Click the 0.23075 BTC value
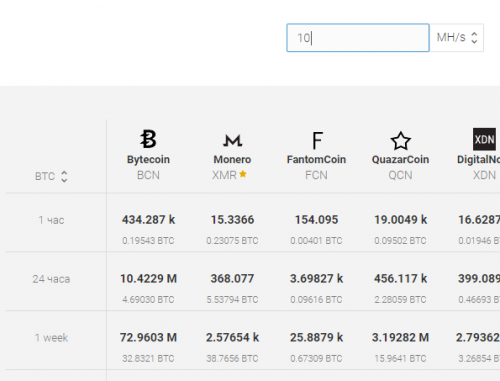Screen dimensions: 500x381 tap(232, 241)
